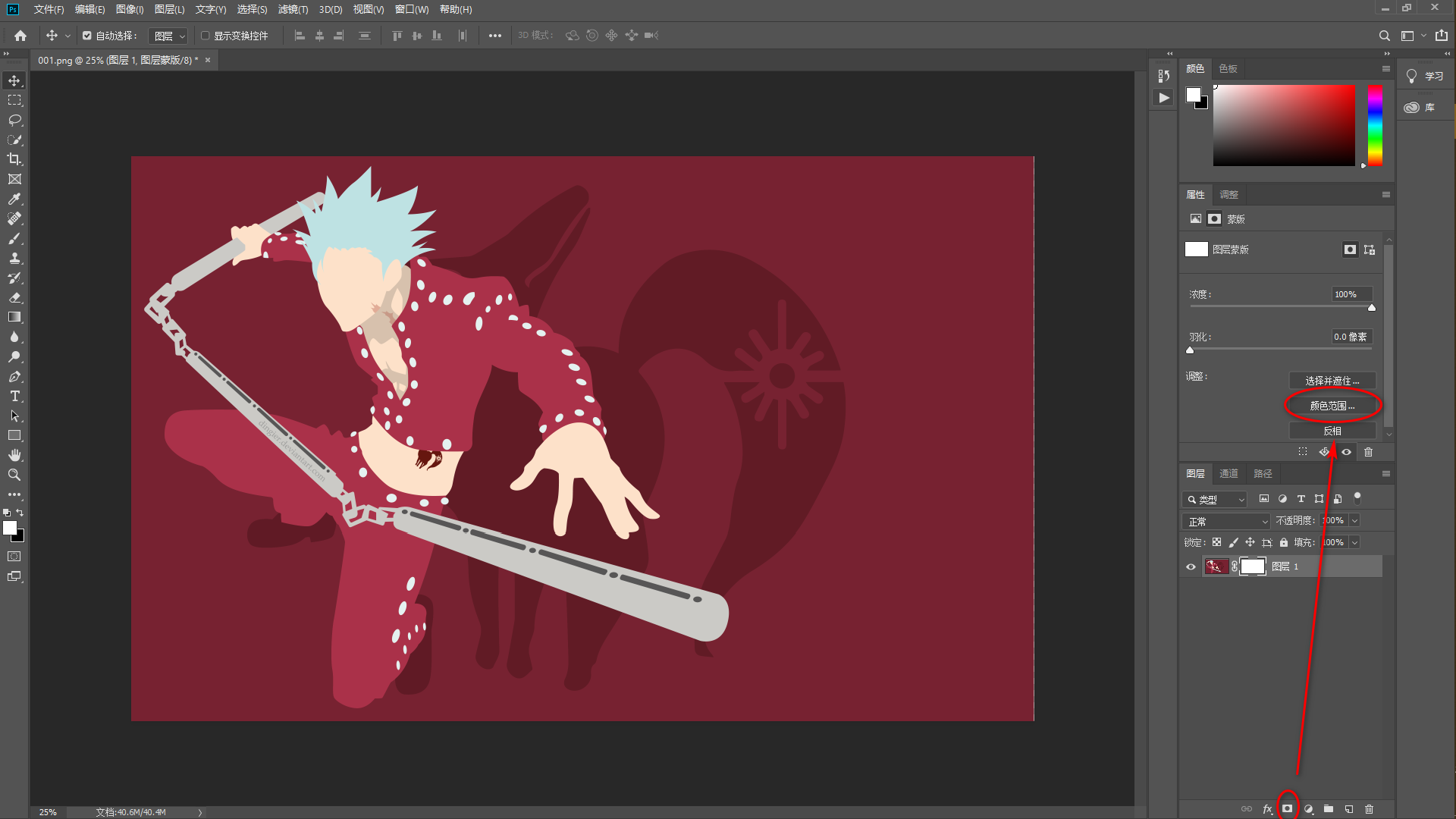Click the Home icon in options bar
Image resolution: width=1456 pixels, height=819 pixels.
20,36
